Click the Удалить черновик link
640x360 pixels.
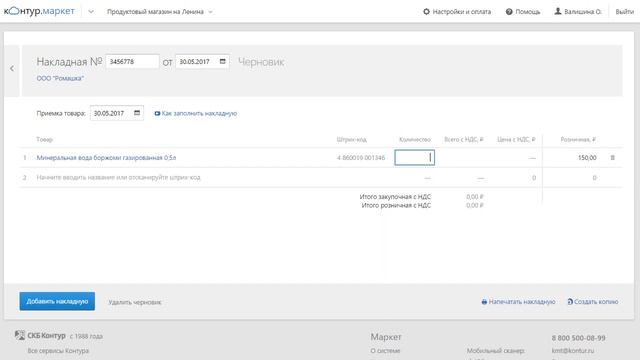pos(135,302)
